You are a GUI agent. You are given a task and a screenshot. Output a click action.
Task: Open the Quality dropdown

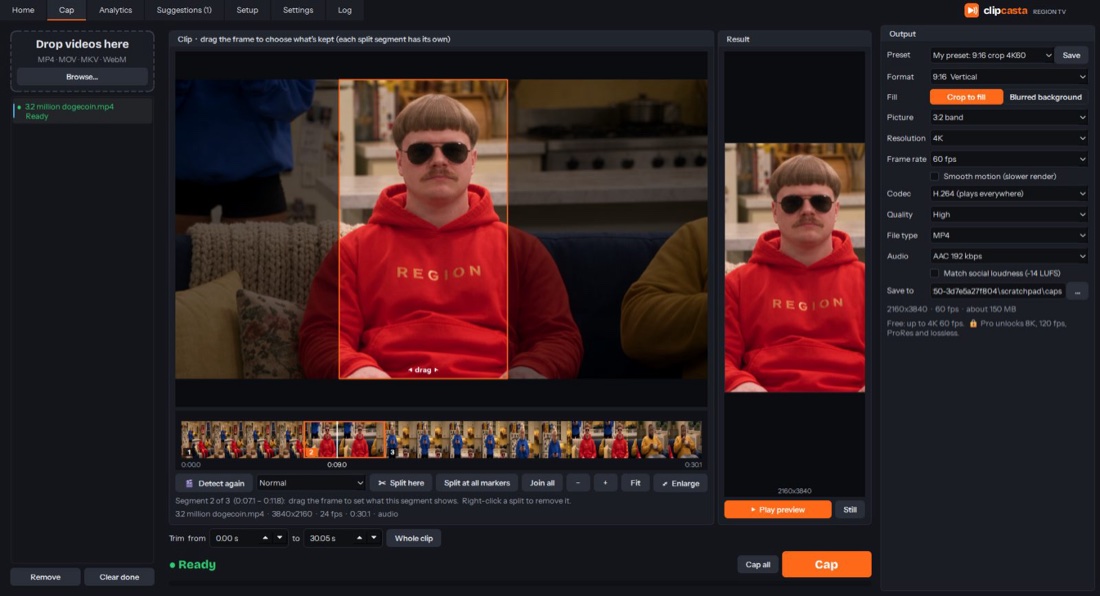point(1009,215)
